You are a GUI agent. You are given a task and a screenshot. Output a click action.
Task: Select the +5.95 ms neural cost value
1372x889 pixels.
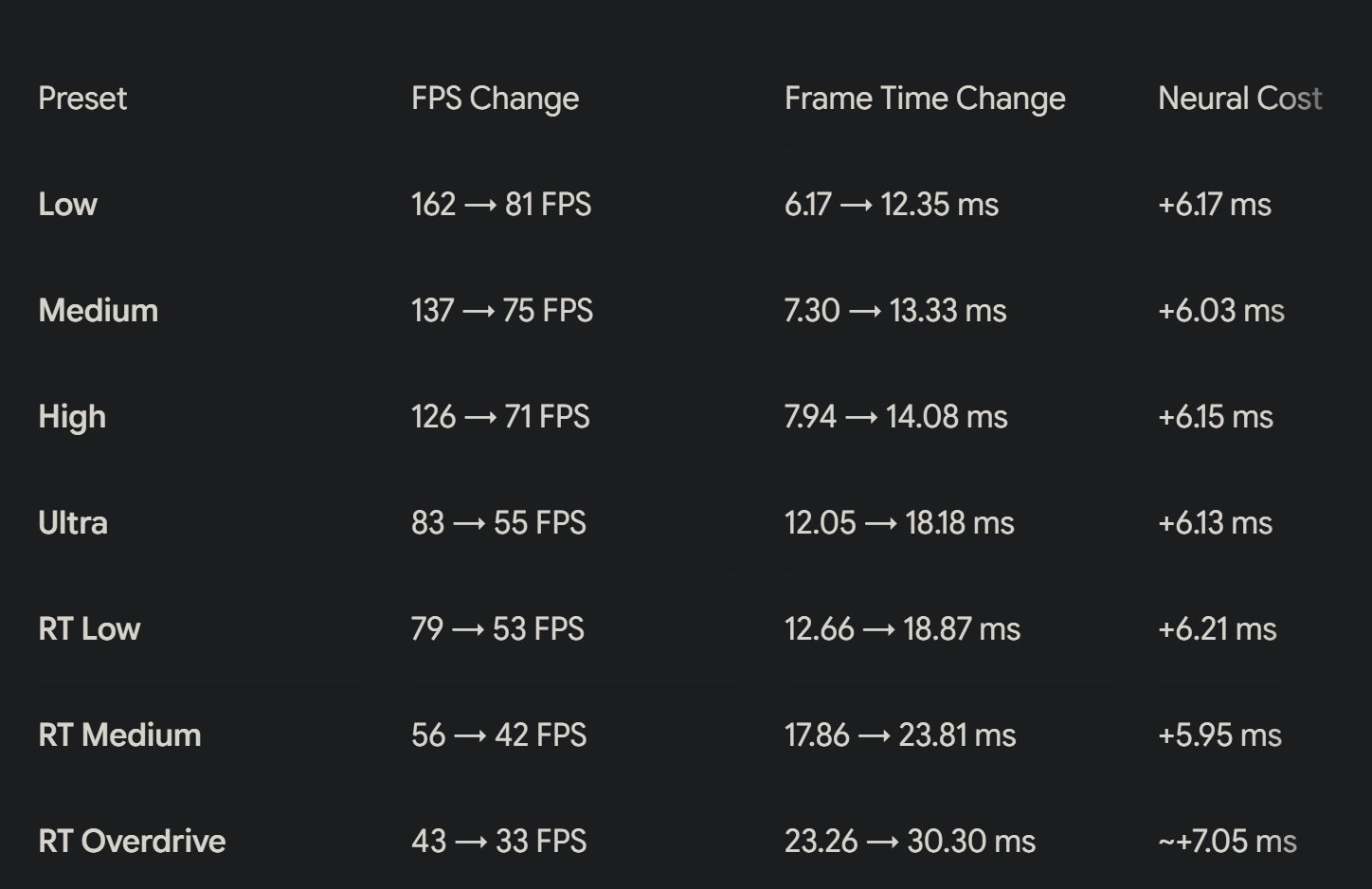coord(1219,735)
